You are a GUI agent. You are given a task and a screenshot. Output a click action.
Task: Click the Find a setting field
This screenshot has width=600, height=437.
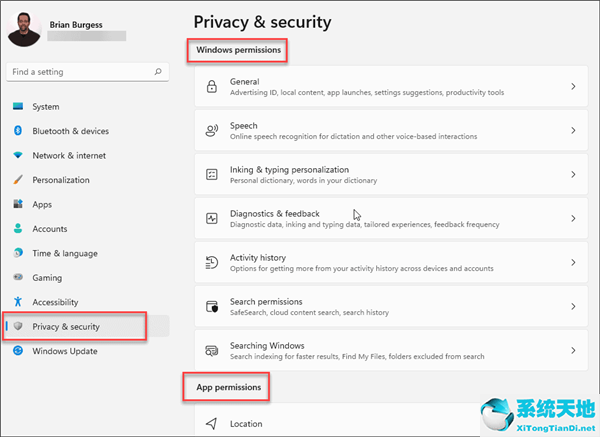(78, 72)
